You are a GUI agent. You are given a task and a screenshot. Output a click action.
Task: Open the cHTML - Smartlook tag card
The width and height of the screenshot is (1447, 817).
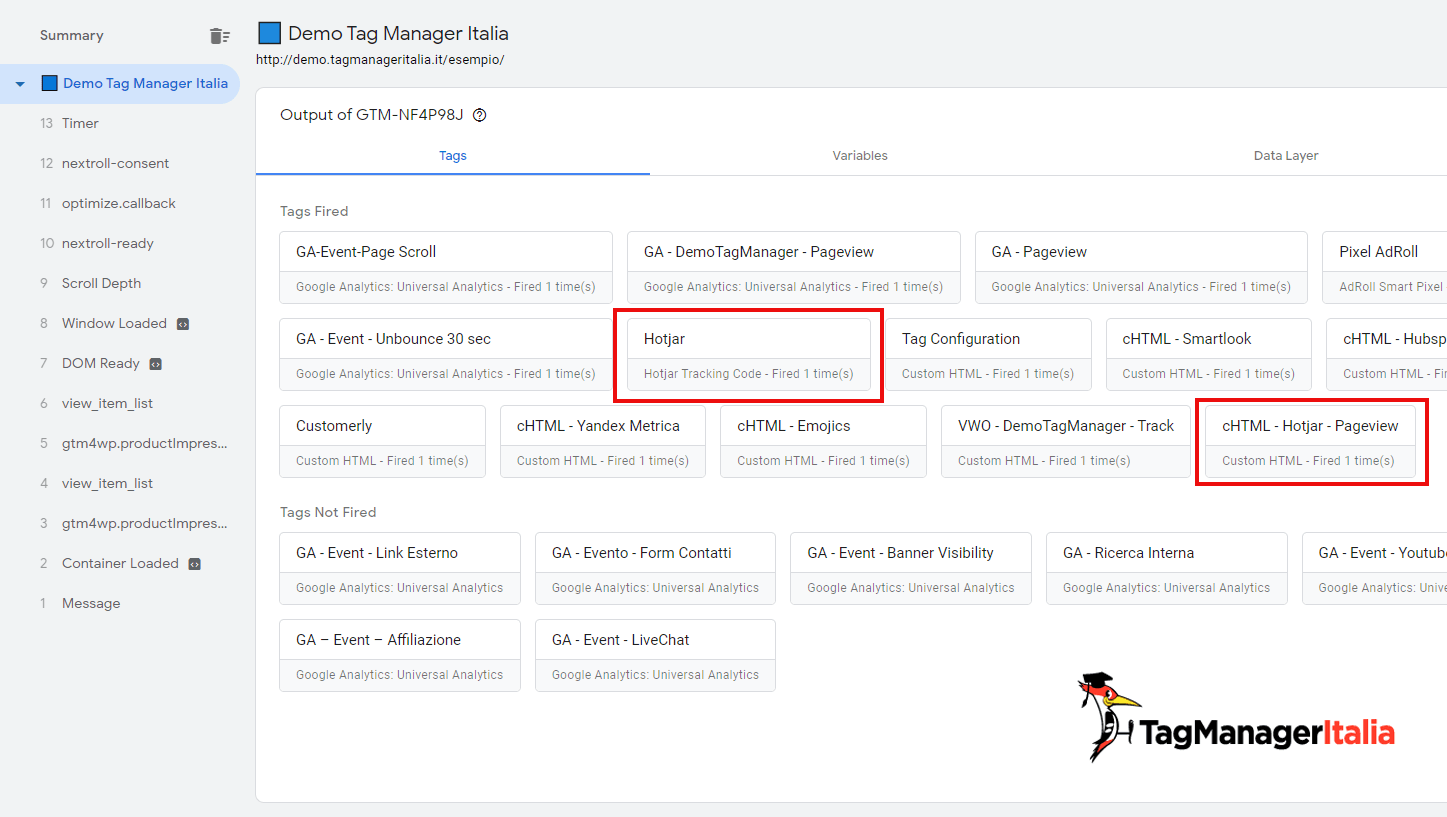click(1209, 355)
